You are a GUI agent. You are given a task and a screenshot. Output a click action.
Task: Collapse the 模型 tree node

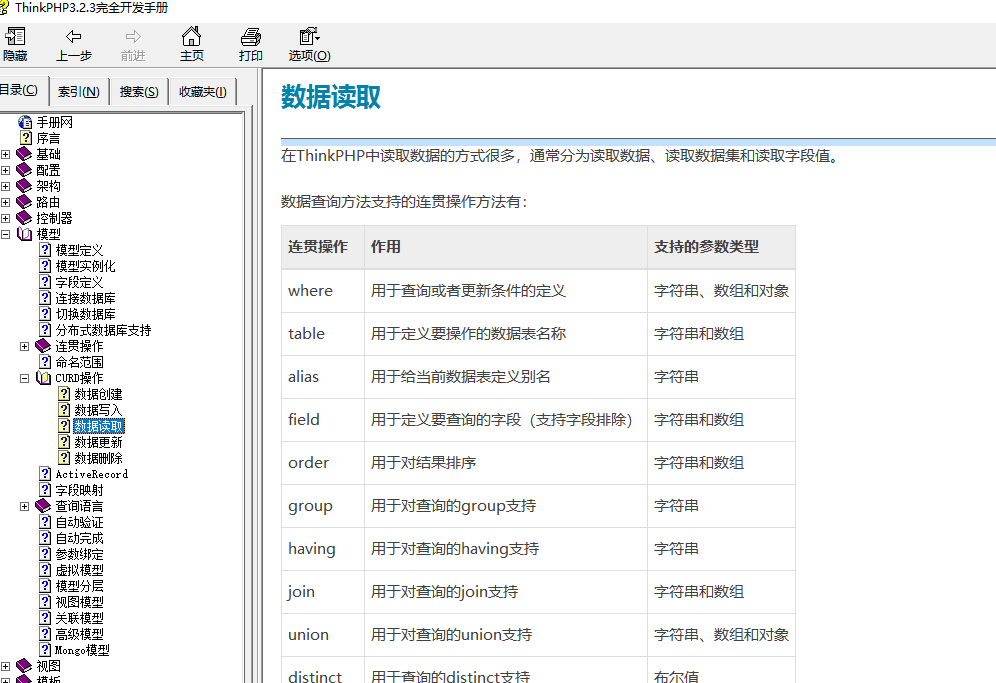(x=6, y=234)
